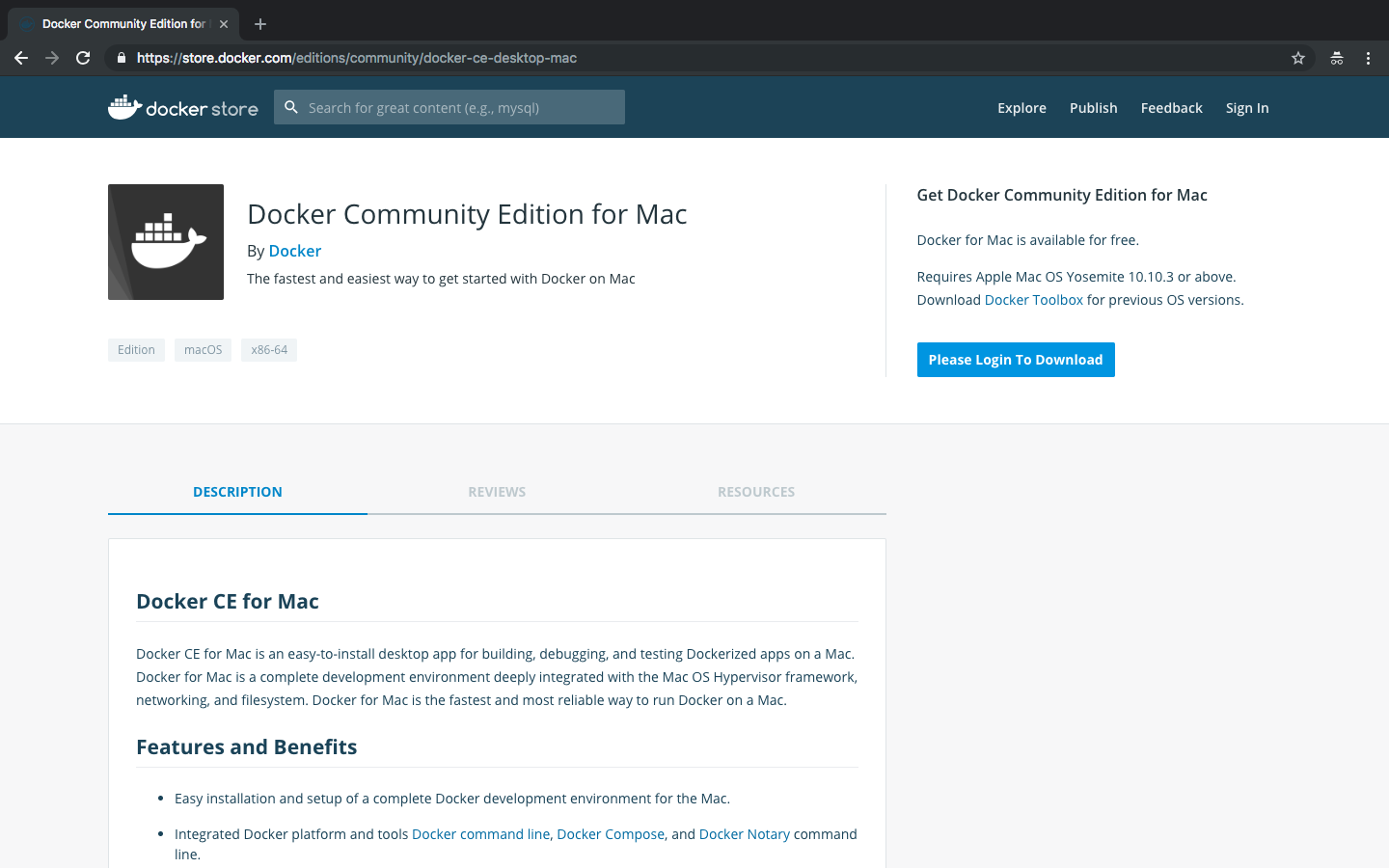Open the Docker Notary link
The image size is (1389, 868).
(x=744, y=834)
